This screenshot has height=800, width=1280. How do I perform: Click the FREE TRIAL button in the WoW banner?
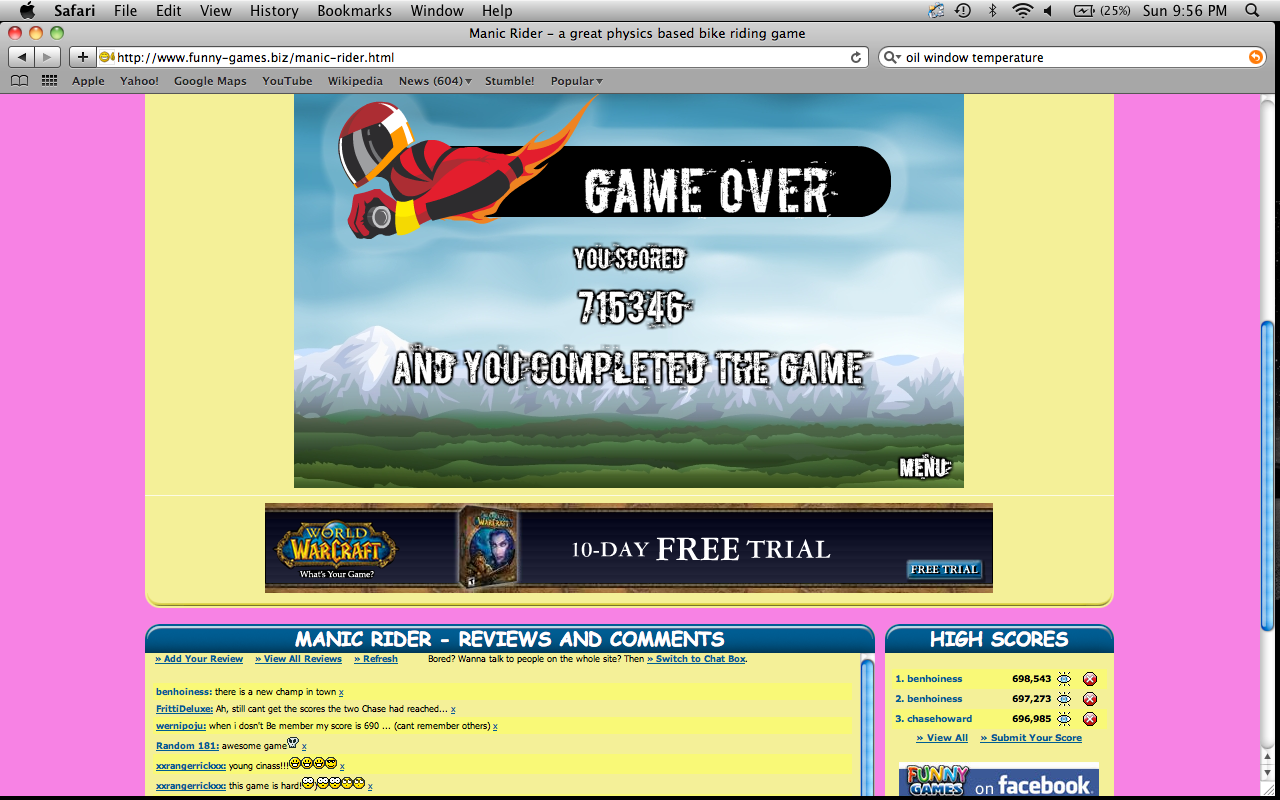[x=947, y=569]
